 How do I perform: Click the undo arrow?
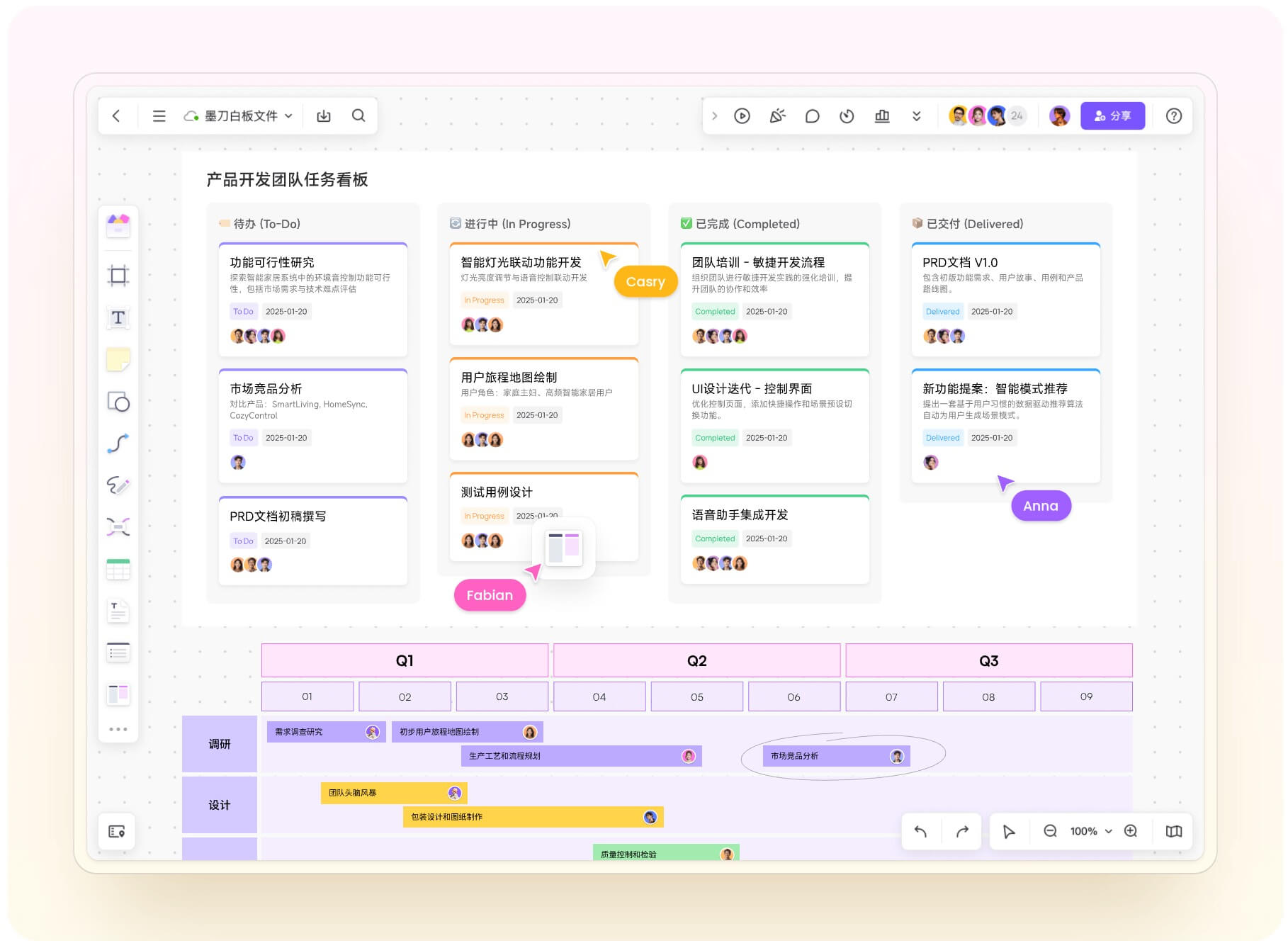tap(920, 831)
